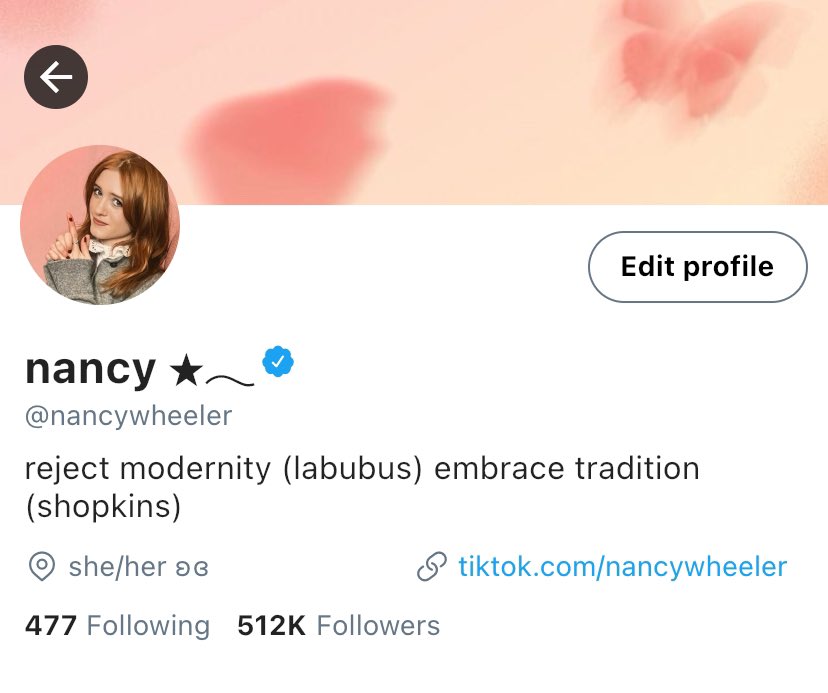
Task: Click the display name nancy
Action: tap(90, 369)
